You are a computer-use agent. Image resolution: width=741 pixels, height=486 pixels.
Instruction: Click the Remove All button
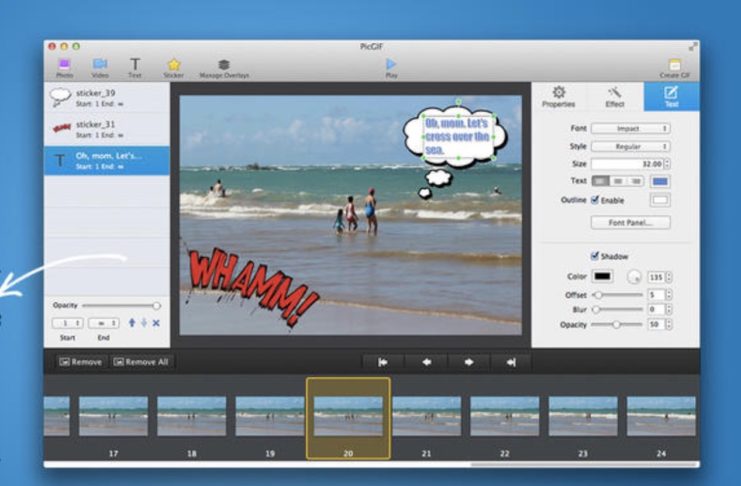tap(140, 362)
